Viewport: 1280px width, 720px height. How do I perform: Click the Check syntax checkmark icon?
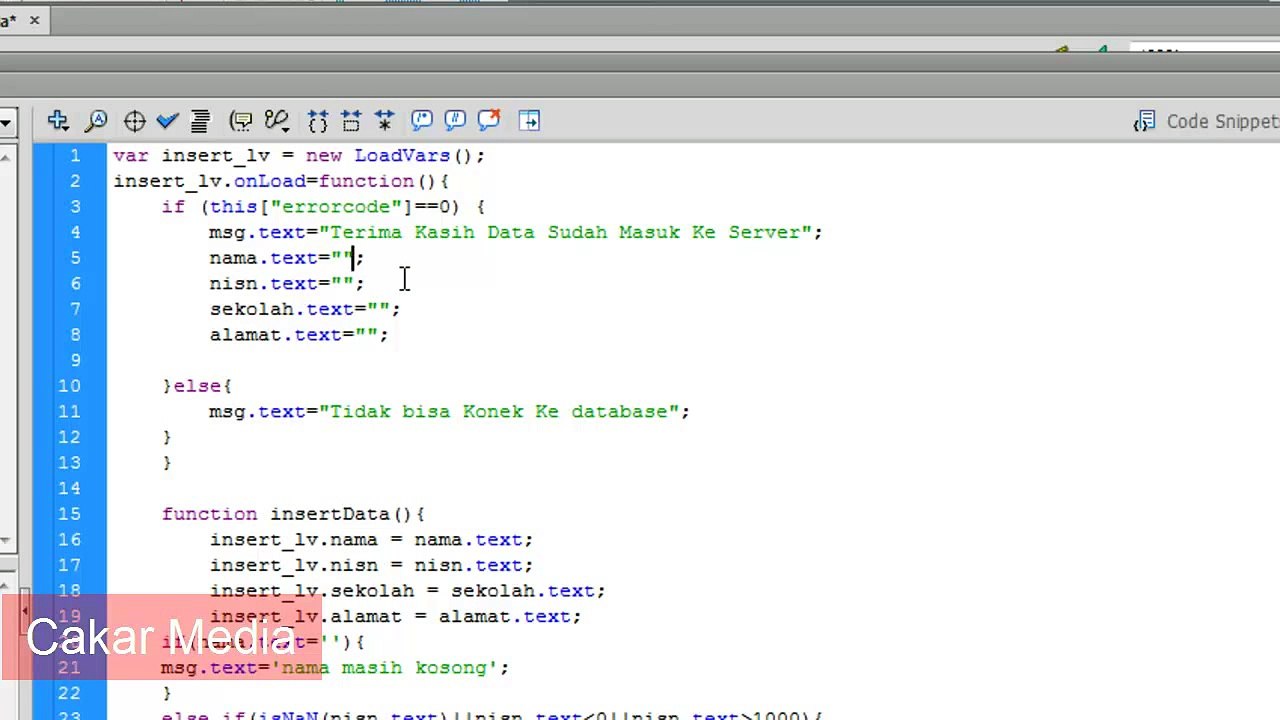click(x=167, y=121)
